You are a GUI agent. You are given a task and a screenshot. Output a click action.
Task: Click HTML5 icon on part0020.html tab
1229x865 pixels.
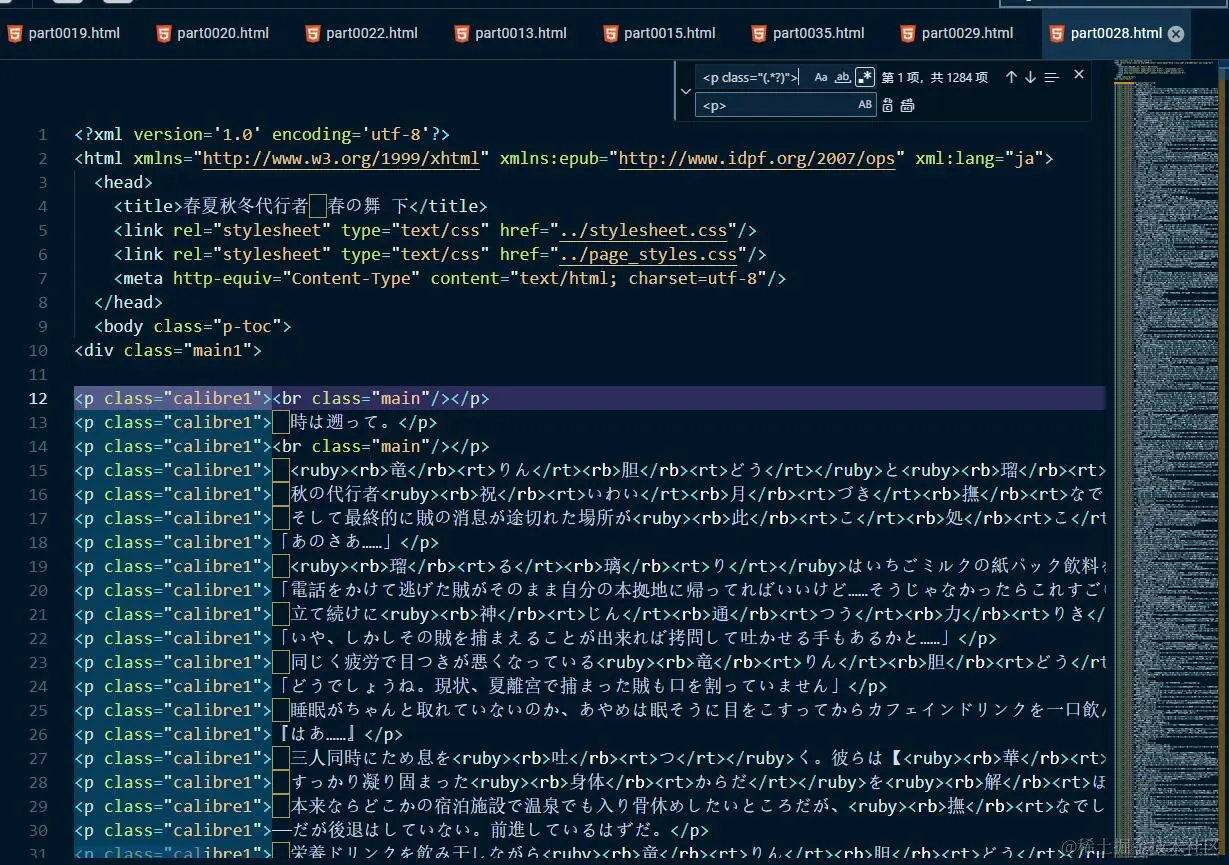(163, 34)
